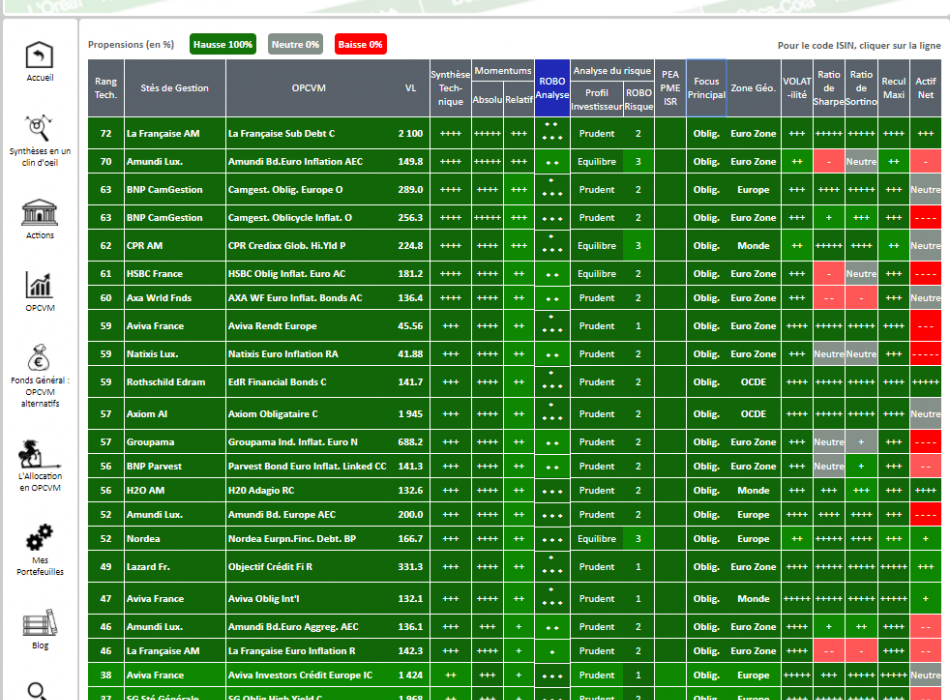The height and width of the screenshot is (700, 950).
Task: Click the Ratio de Sortino column header
Action: tap(861, 88)
